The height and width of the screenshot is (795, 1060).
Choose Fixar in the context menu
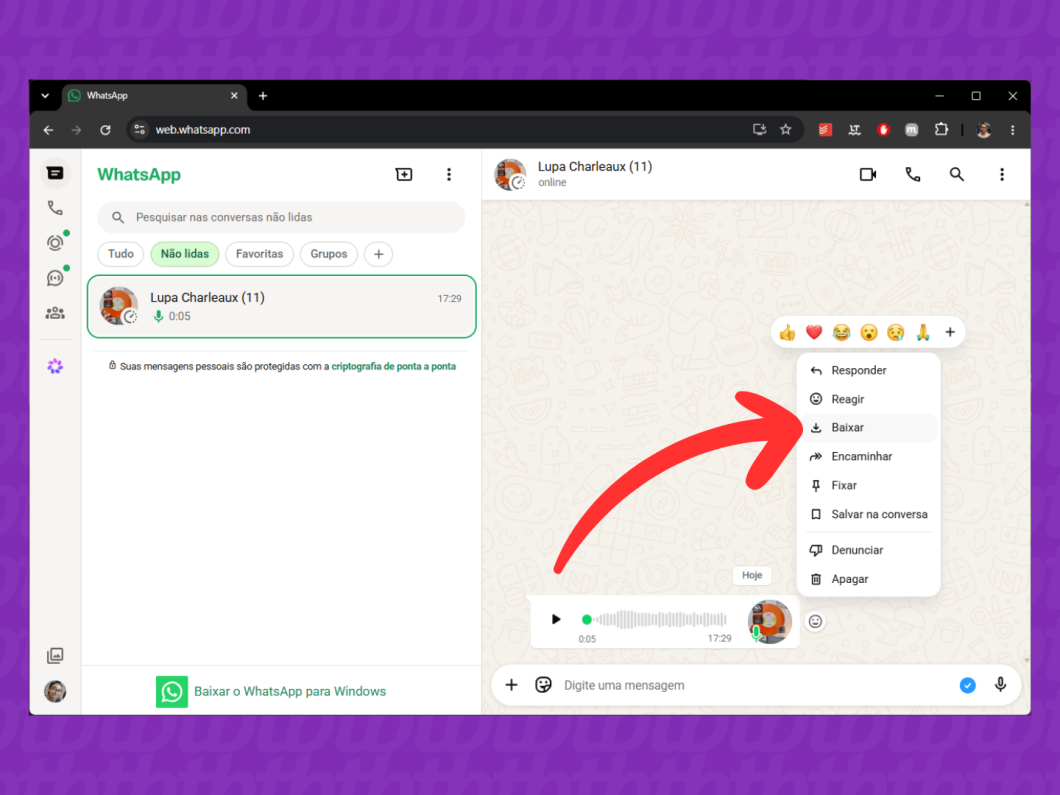(869, 485)
